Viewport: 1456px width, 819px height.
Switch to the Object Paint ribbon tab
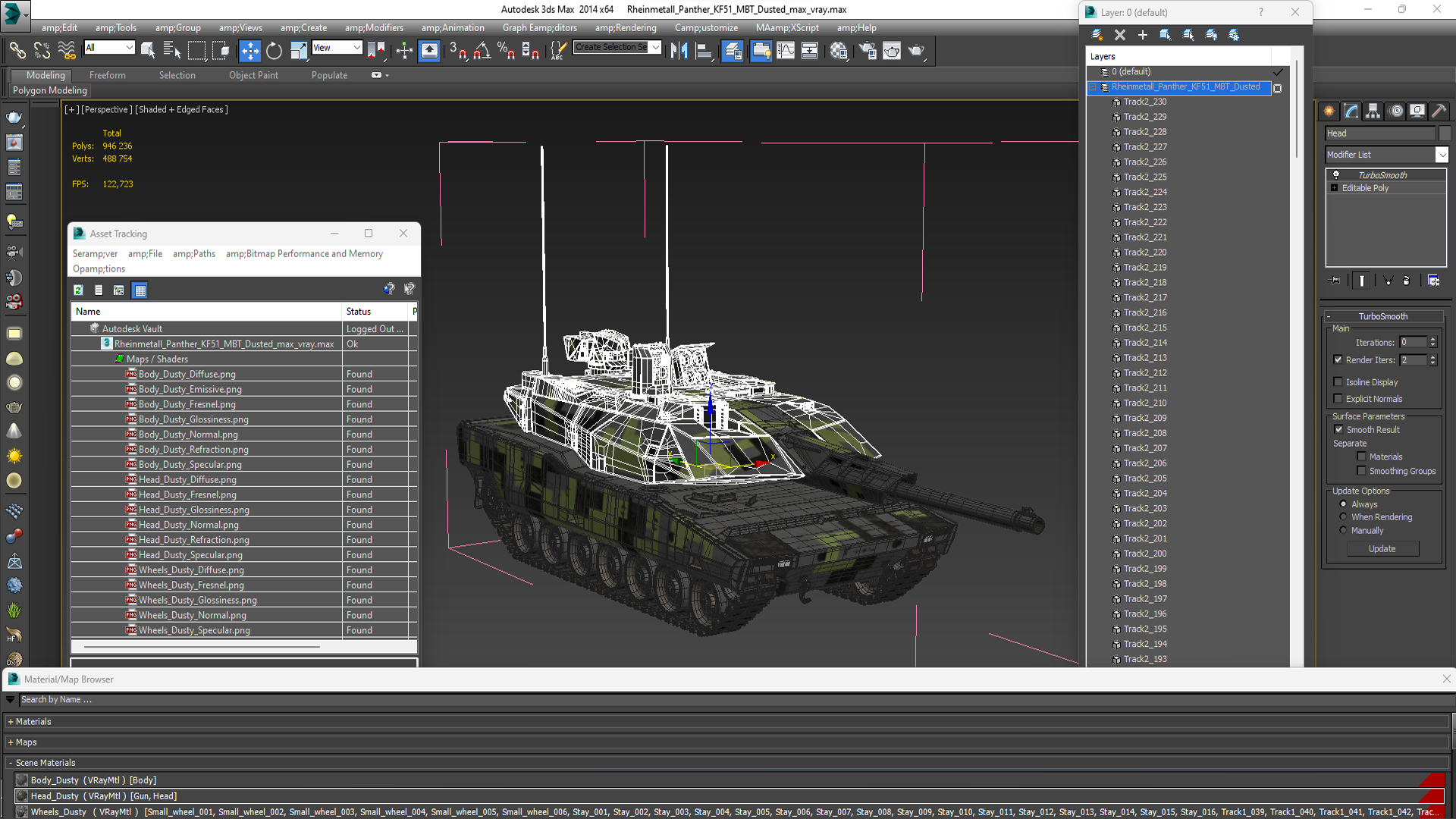click(x=253, y=75)
